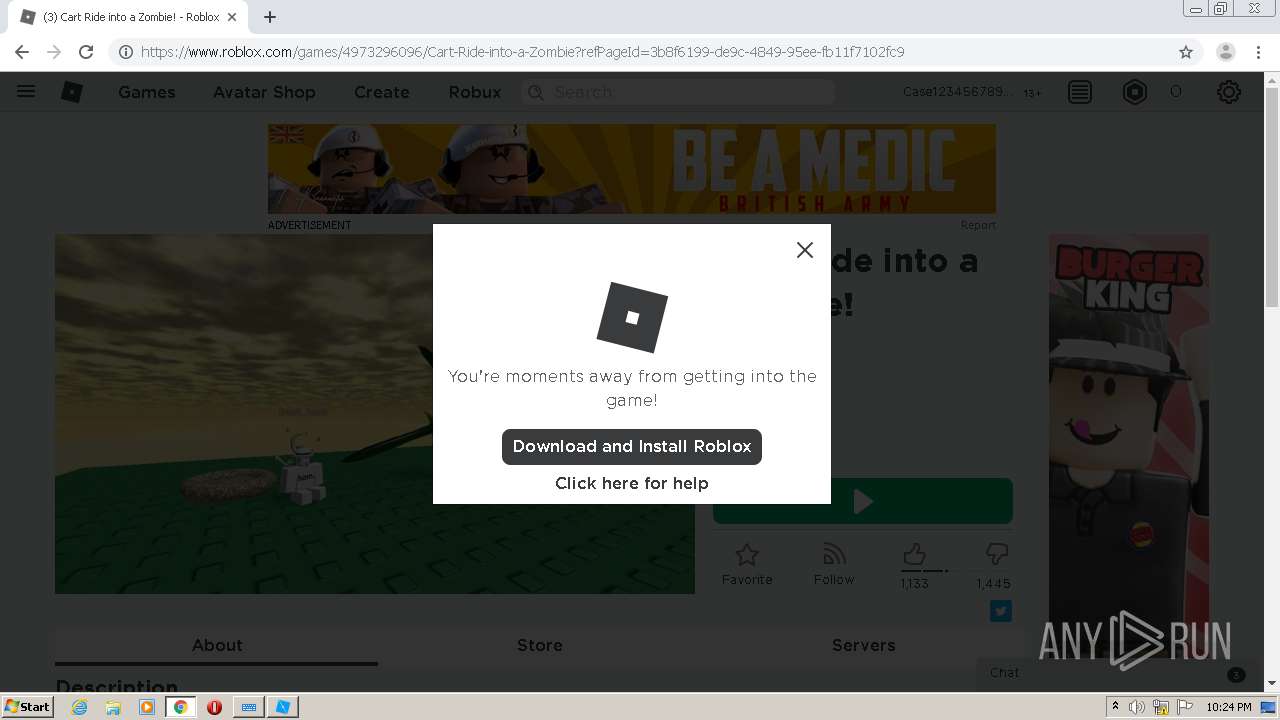Close the Cart Ride into a Zombie tab
Screen dimensions: 1280x720
coord(232,17)
